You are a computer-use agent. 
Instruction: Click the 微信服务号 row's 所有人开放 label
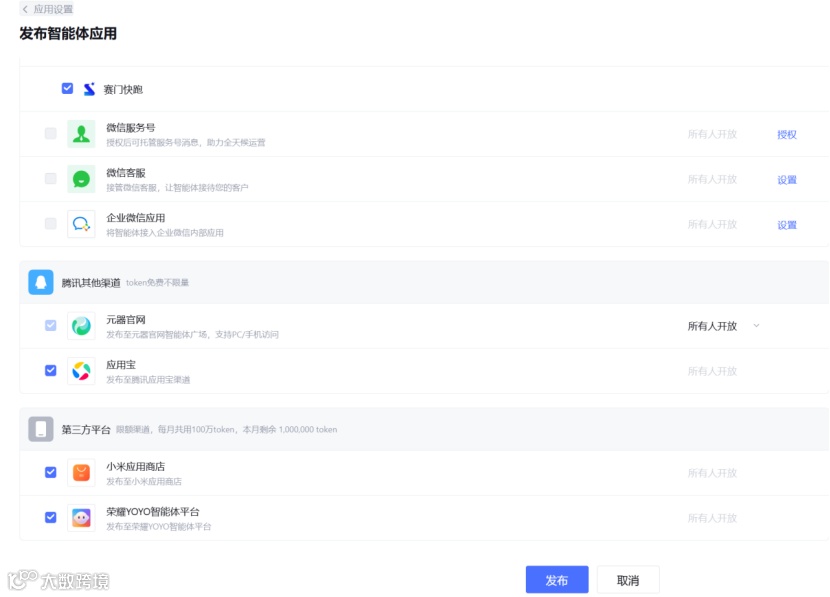click(712, 134)
